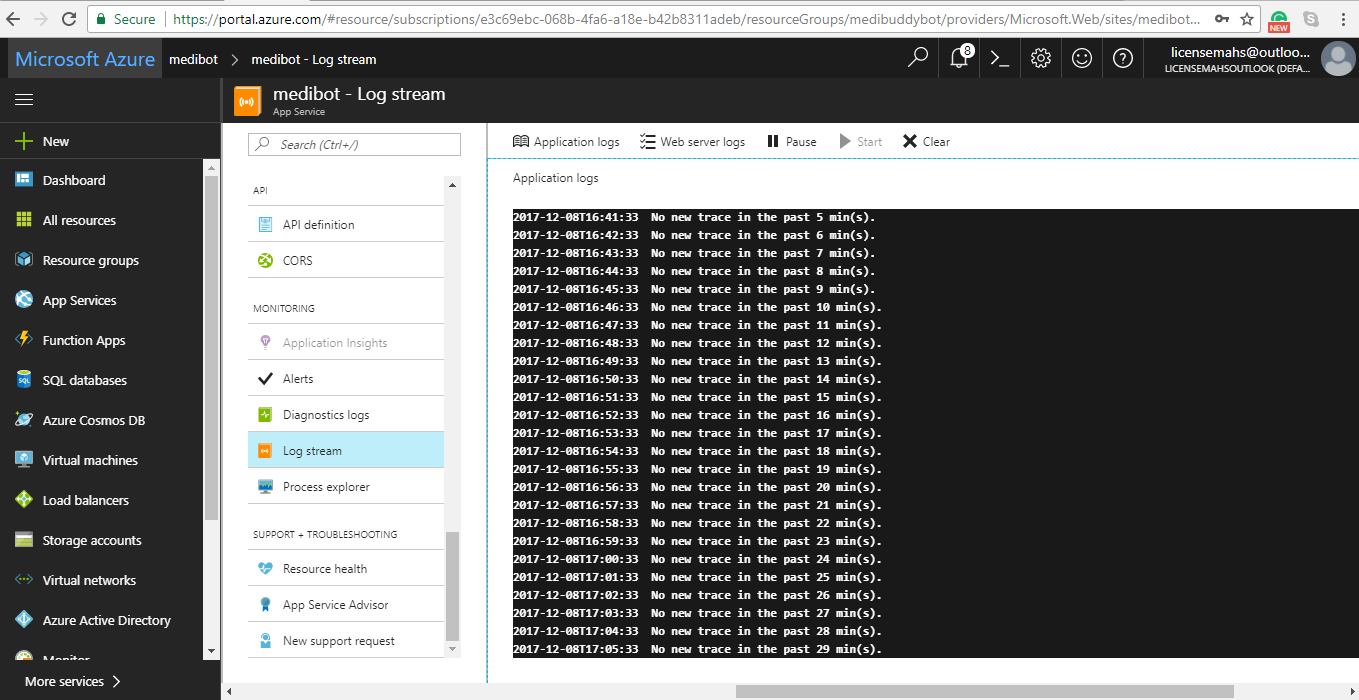
Task: Click the Chrome bookmark star icon
Action: (1247, 19)
